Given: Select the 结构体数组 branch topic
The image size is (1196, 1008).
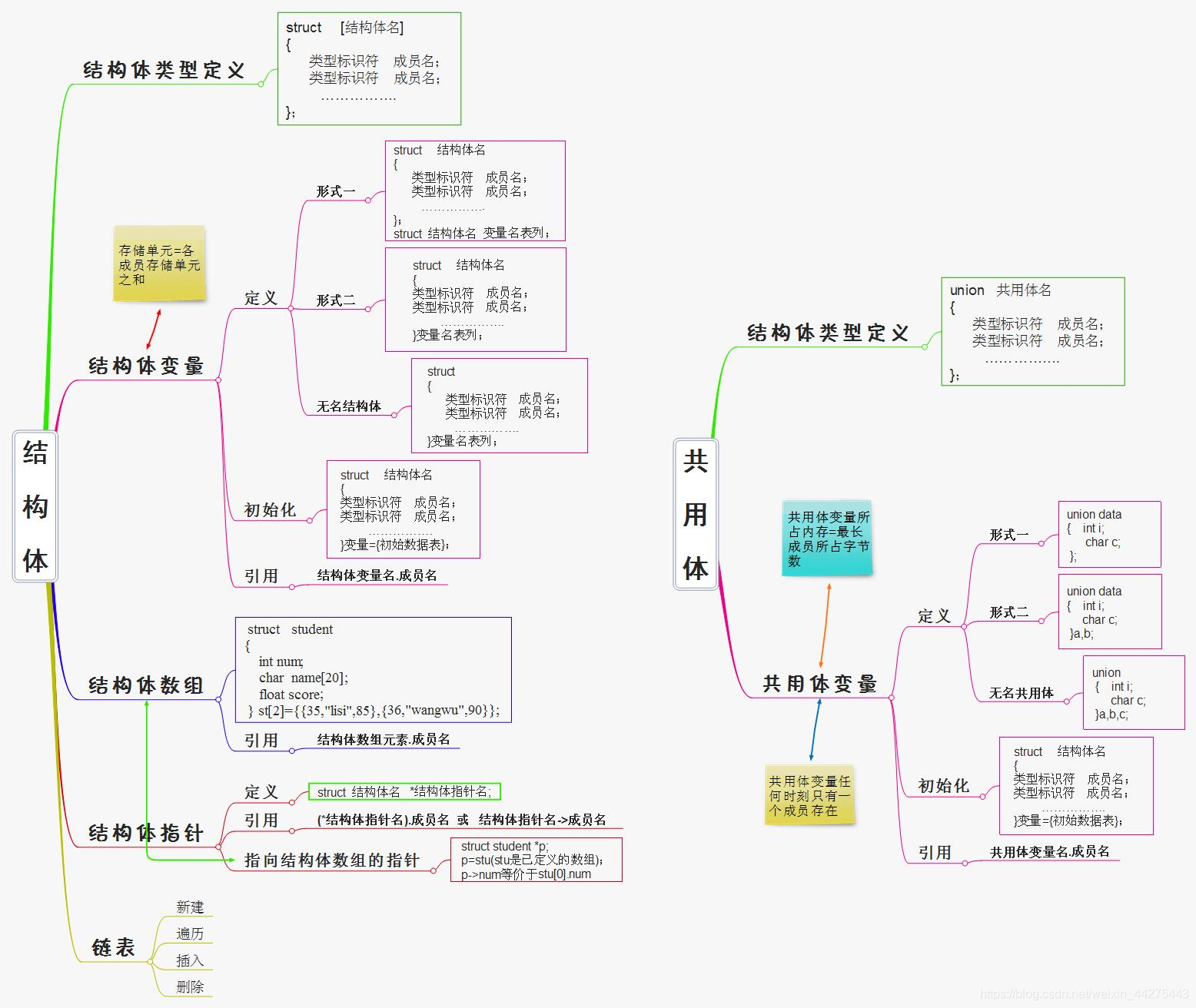Looking at the screenshot, I should tap(146, 685).
